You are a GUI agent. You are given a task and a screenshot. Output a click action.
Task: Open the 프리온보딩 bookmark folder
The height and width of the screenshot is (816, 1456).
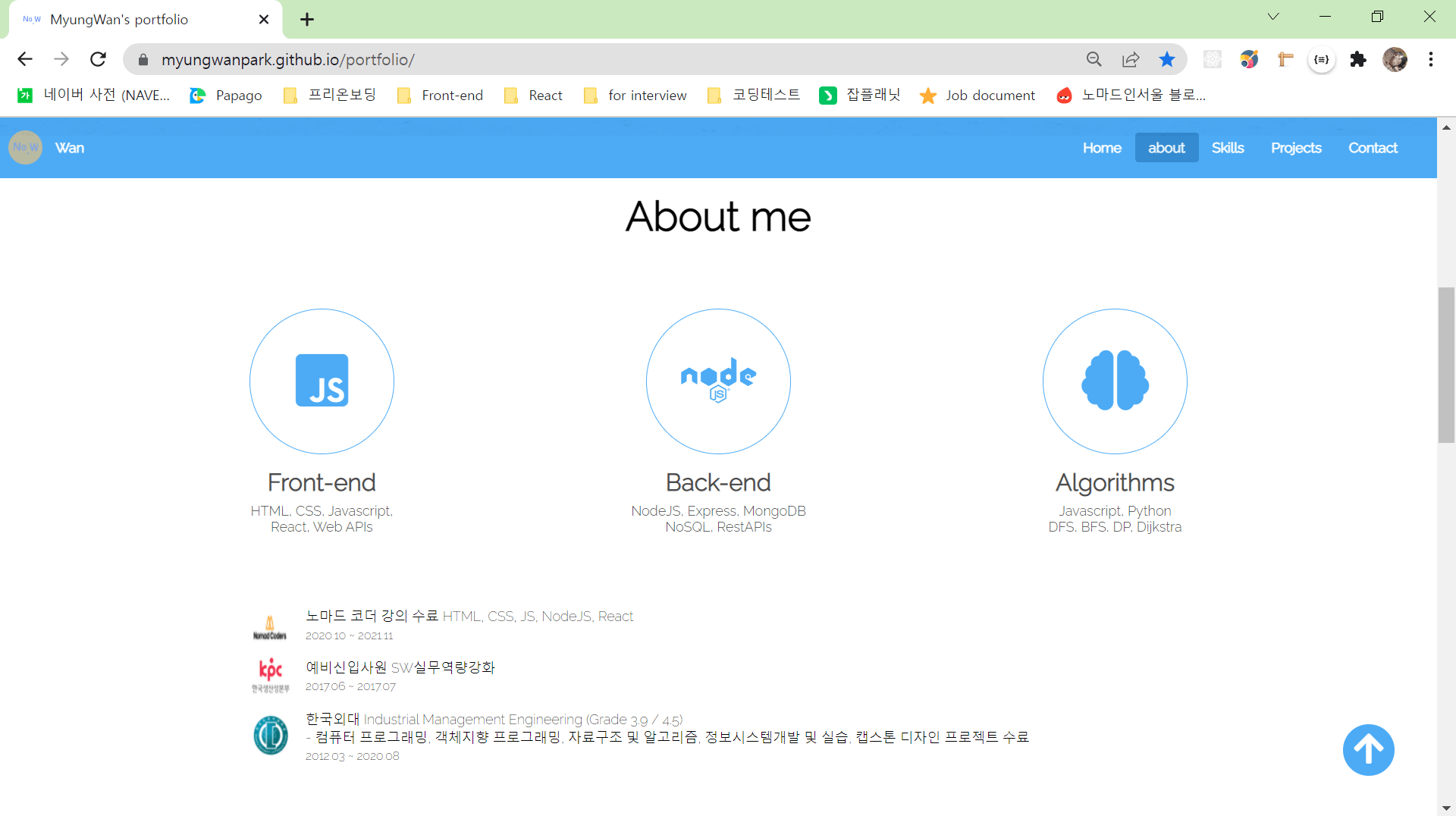coord(330,95)
